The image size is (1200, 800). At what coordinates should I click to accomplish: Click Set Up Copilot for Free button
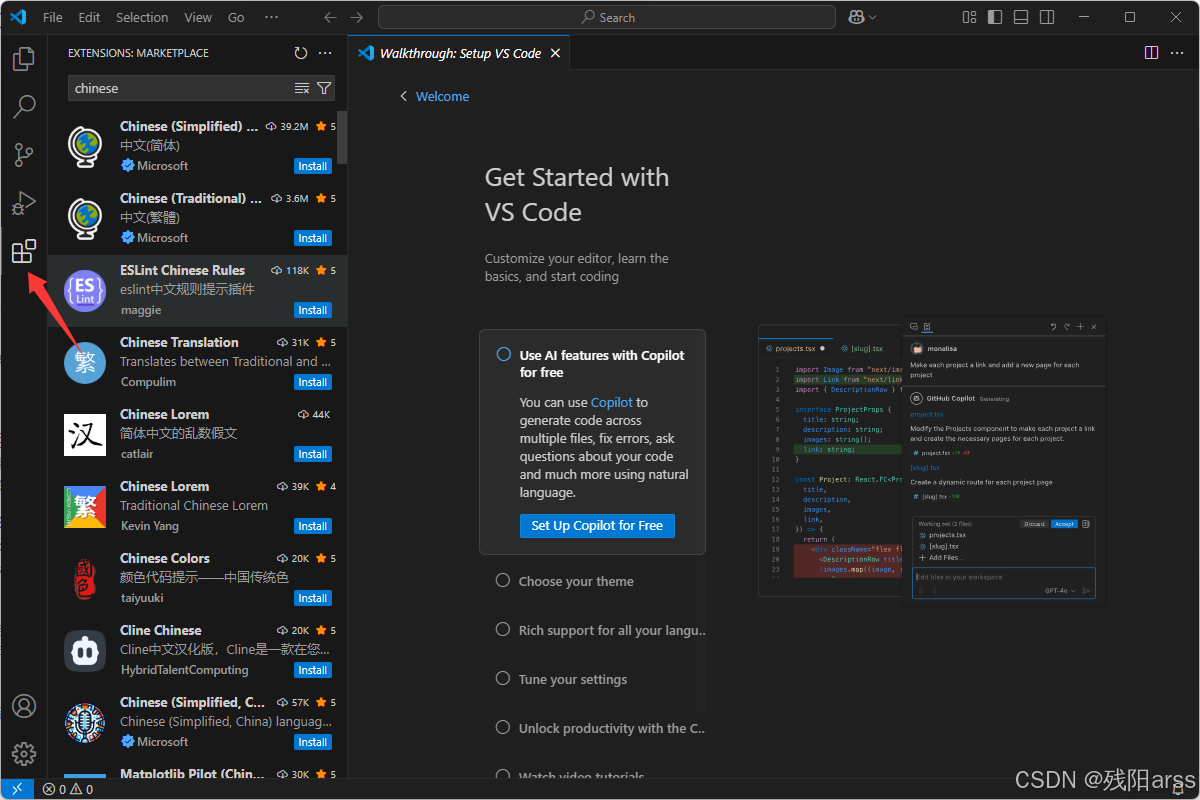coord(597,526)
